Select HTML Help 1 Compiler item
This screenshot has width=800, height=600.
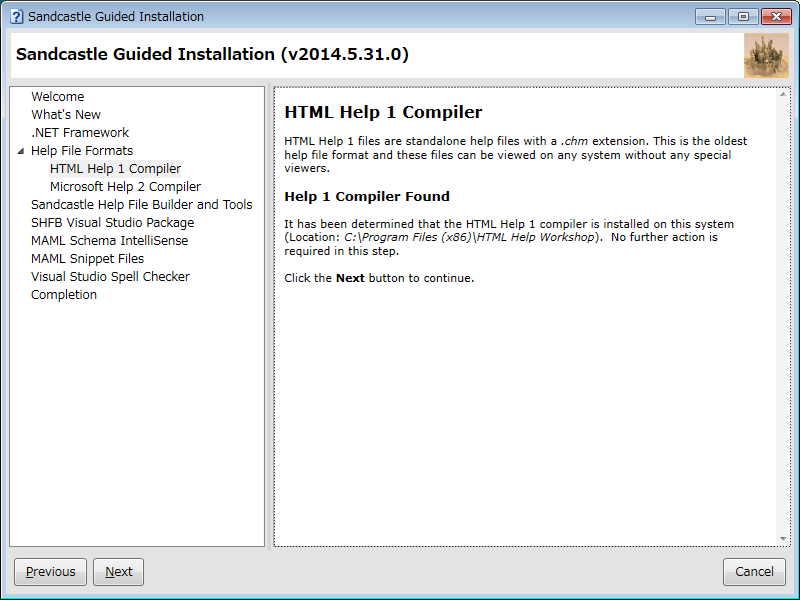tap(115, 168)
